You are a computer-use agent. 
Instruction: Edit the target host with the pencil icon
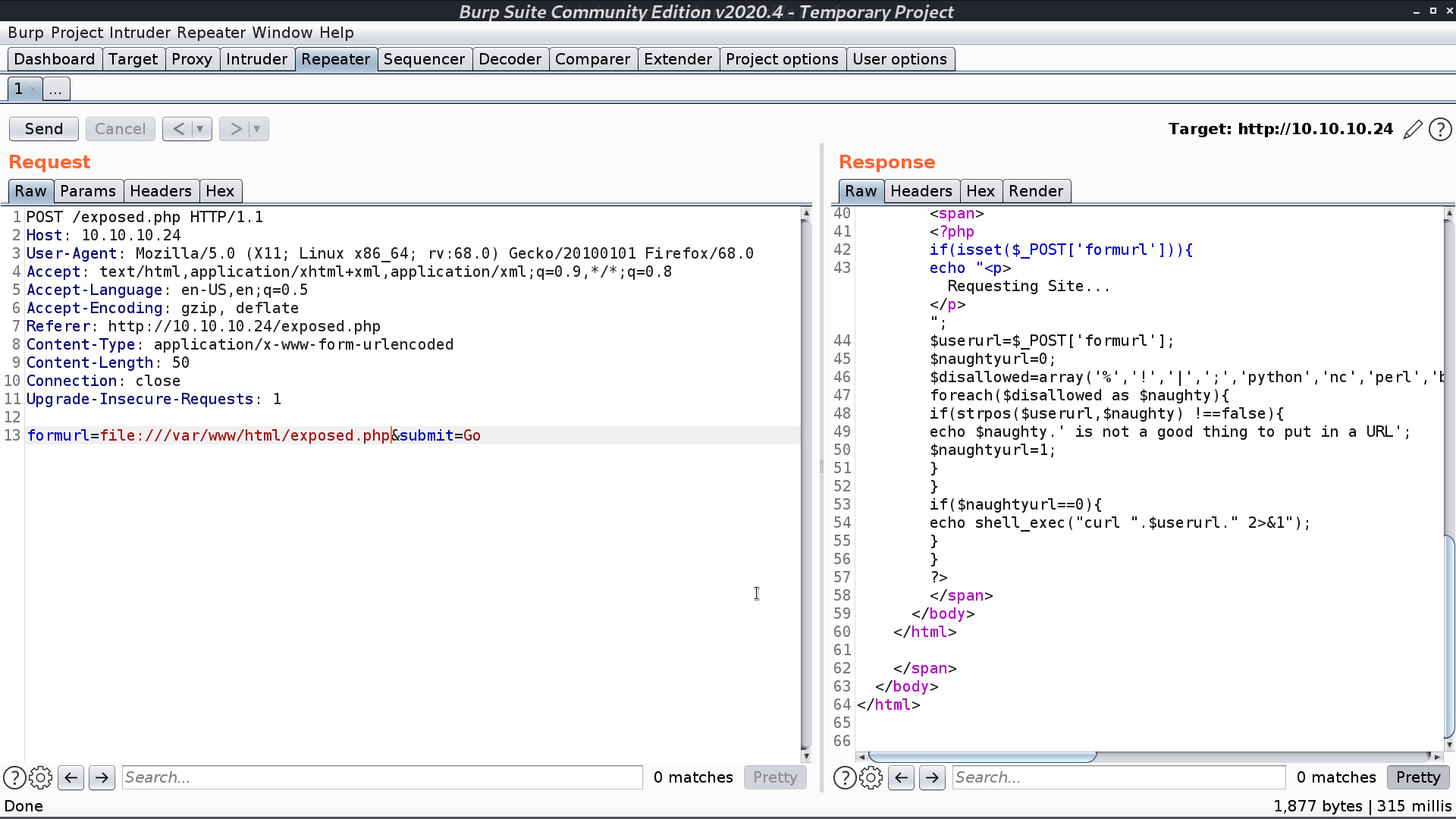(x=1413, y=130)
